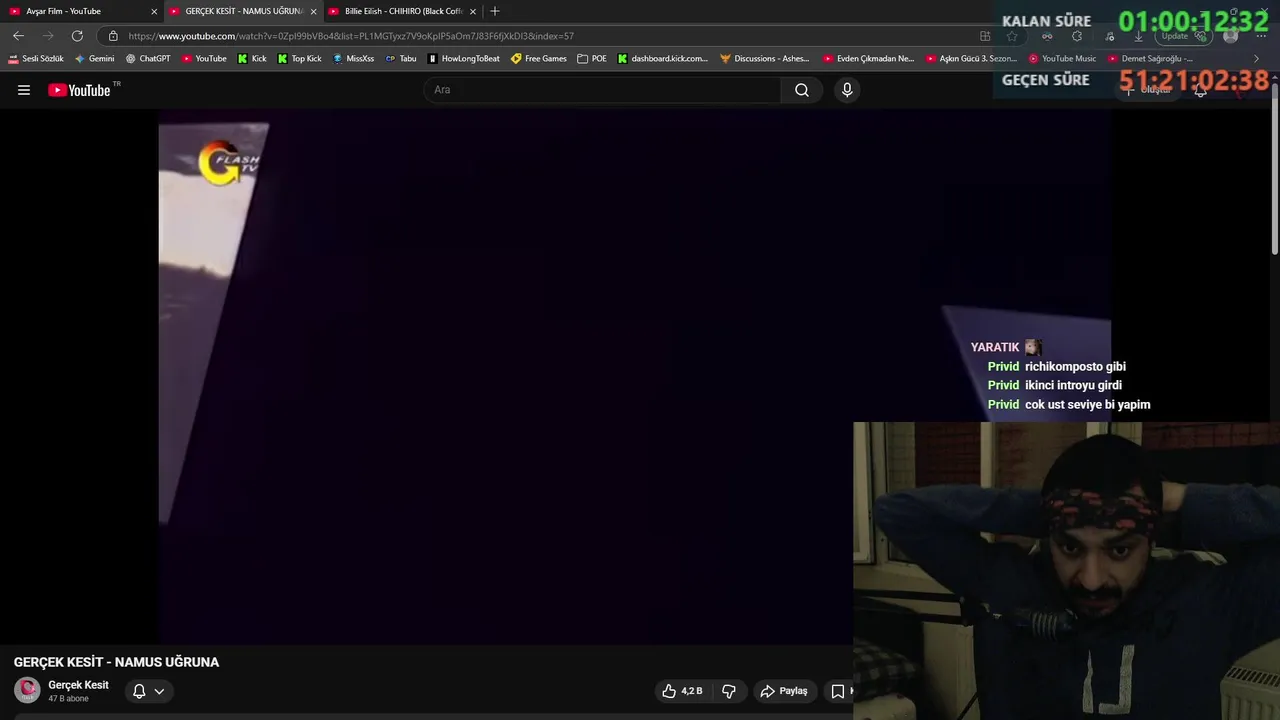
Task: Close the GERÇEK KESİT tab
Action: 313,12
